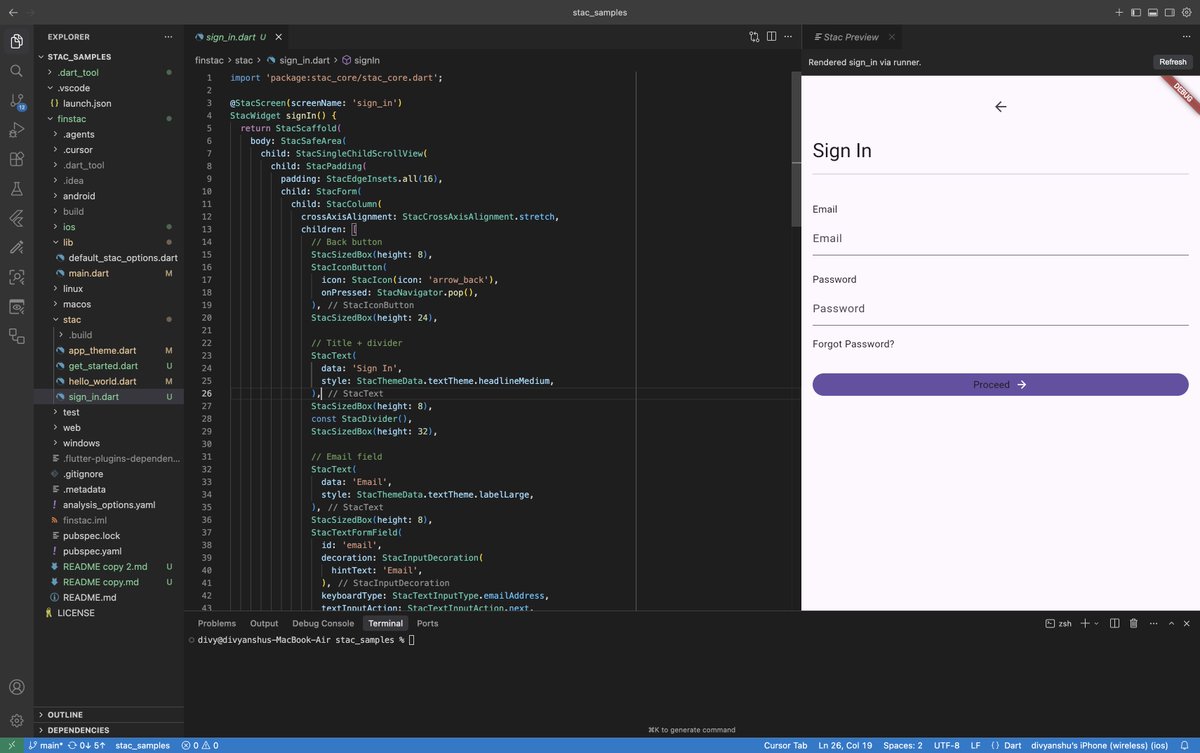Open the Testing flask icon in sidebar
Screen dimensions: 1200x753
point(16,188)
